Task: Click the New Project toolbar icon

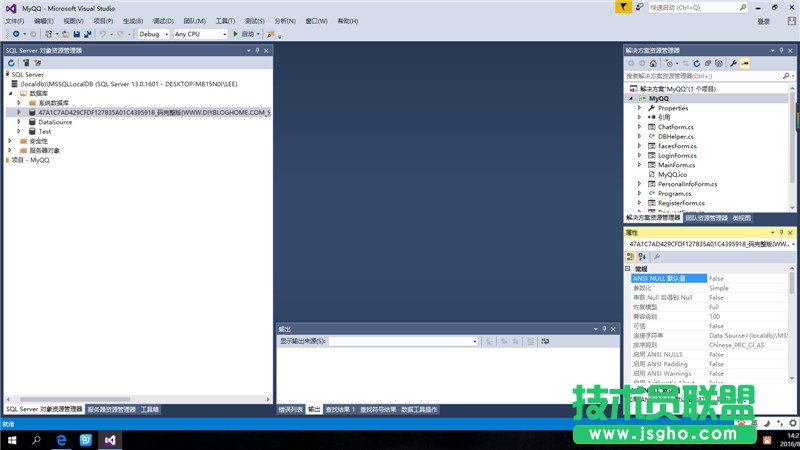Action: 48,34
